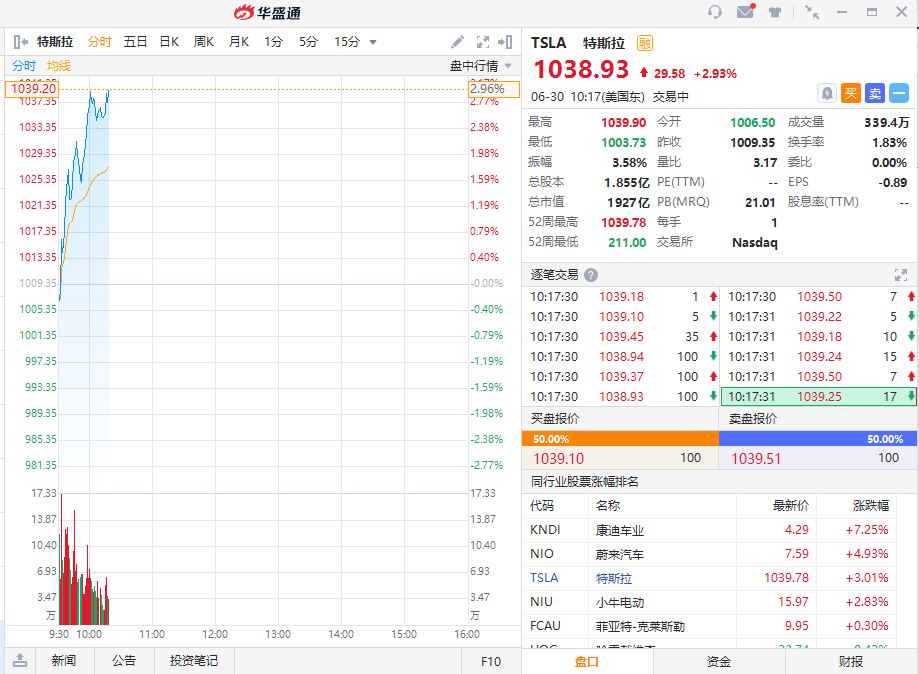Open the 新闻 news tab
This screenshot has height=674, width=919.
pyautogui.click(x=63, y=661)
